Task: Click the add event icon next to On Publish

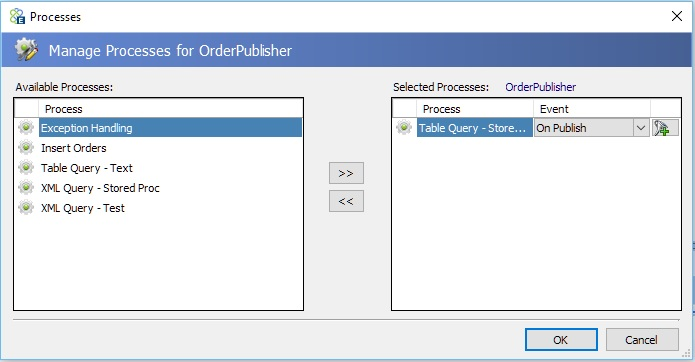Action: 665,128
